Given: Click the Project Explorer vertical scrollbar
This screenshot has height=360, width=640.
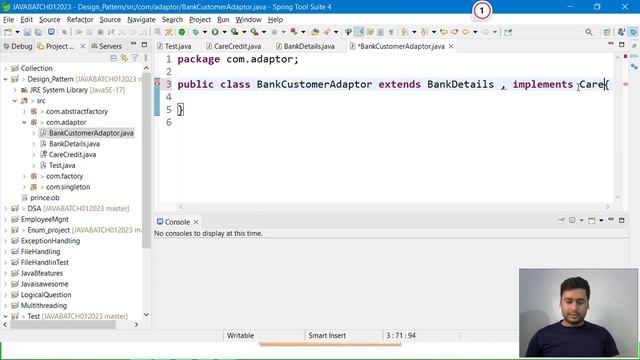Looking at the screenshot, I should point(146,161).
